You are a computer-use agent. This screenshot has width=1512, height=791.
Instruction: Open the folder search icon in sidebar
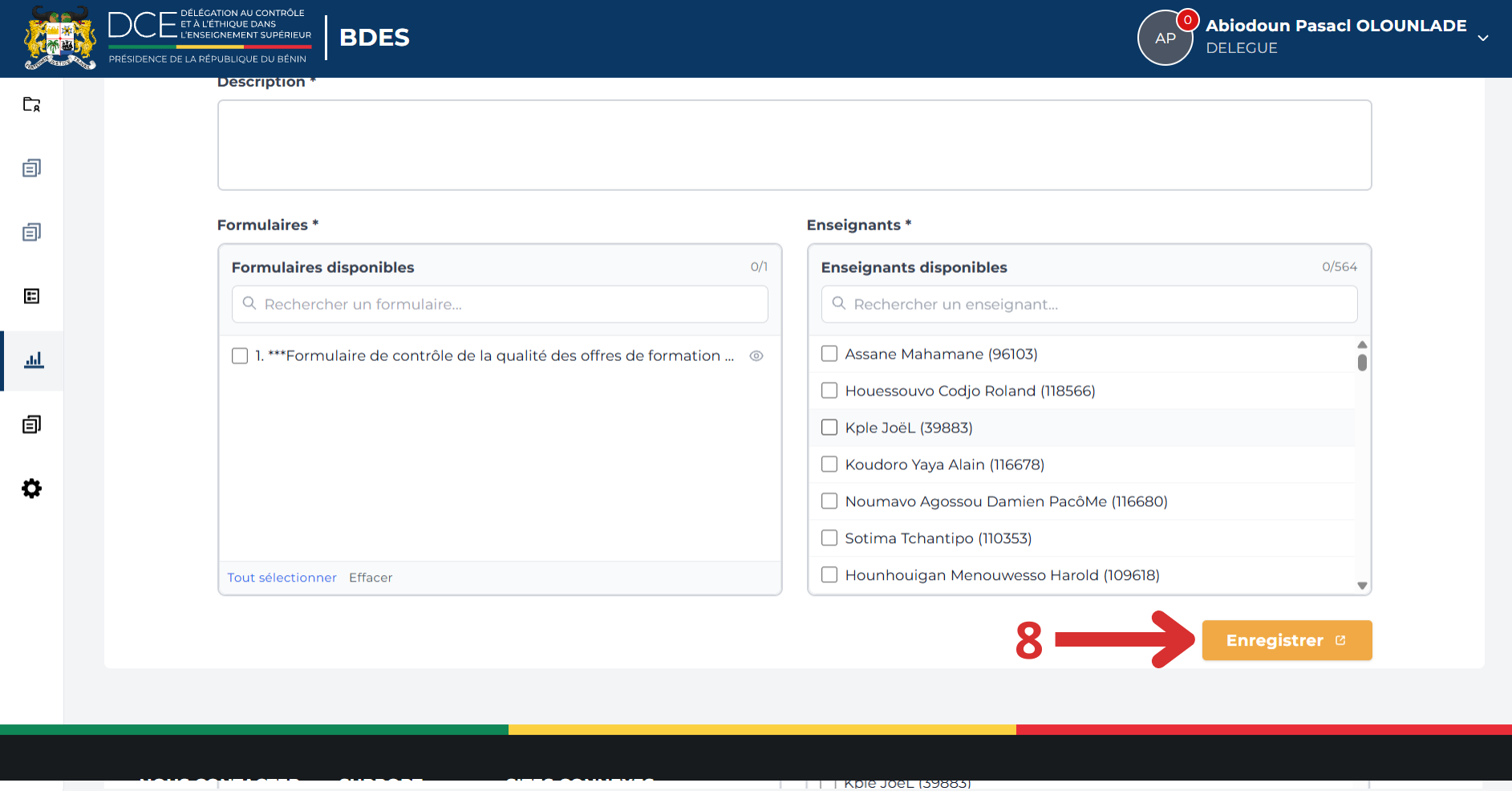click(31, 104)
